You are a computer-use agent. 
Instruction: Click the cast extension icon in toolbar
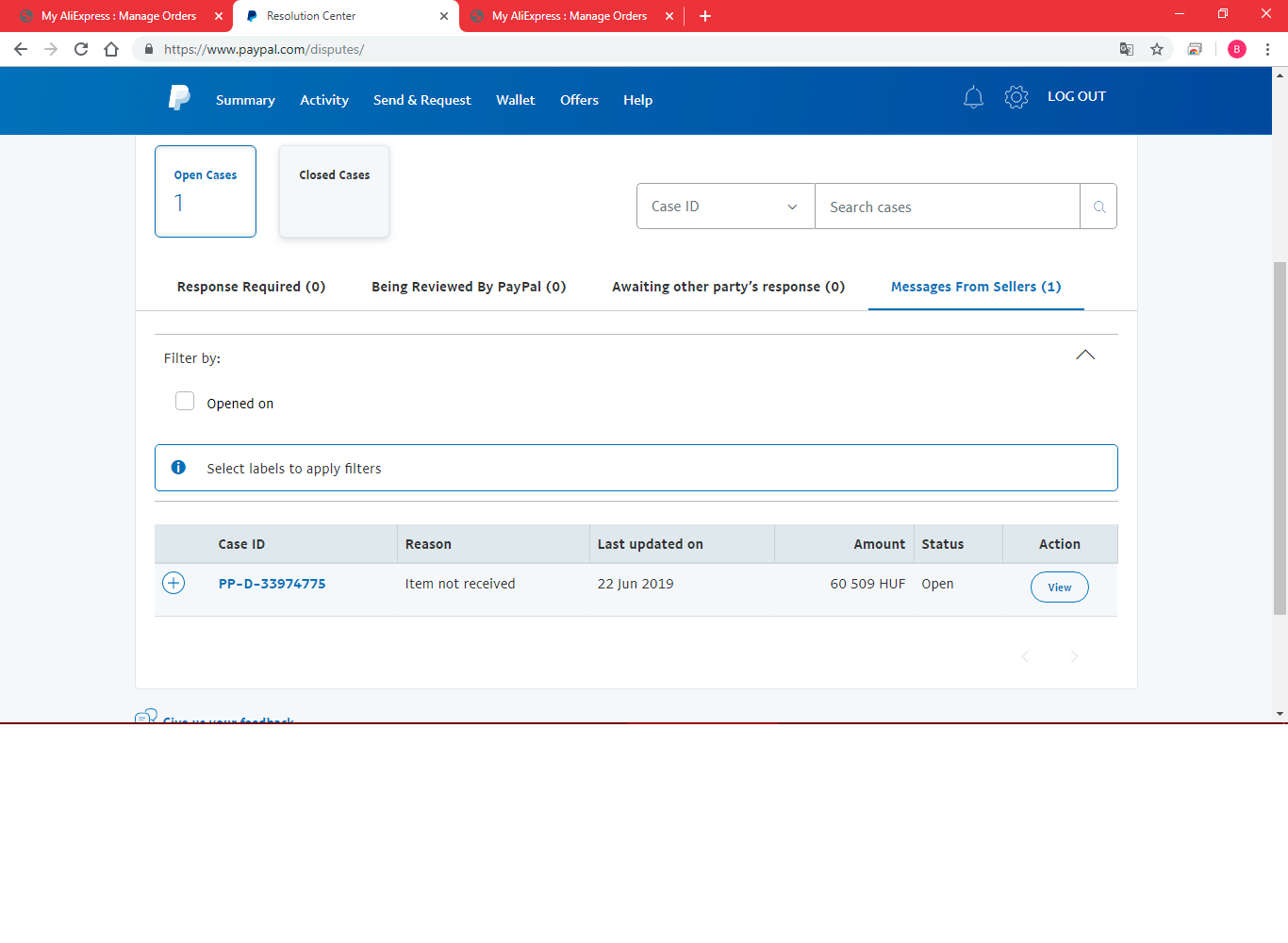click(1195, 49)
